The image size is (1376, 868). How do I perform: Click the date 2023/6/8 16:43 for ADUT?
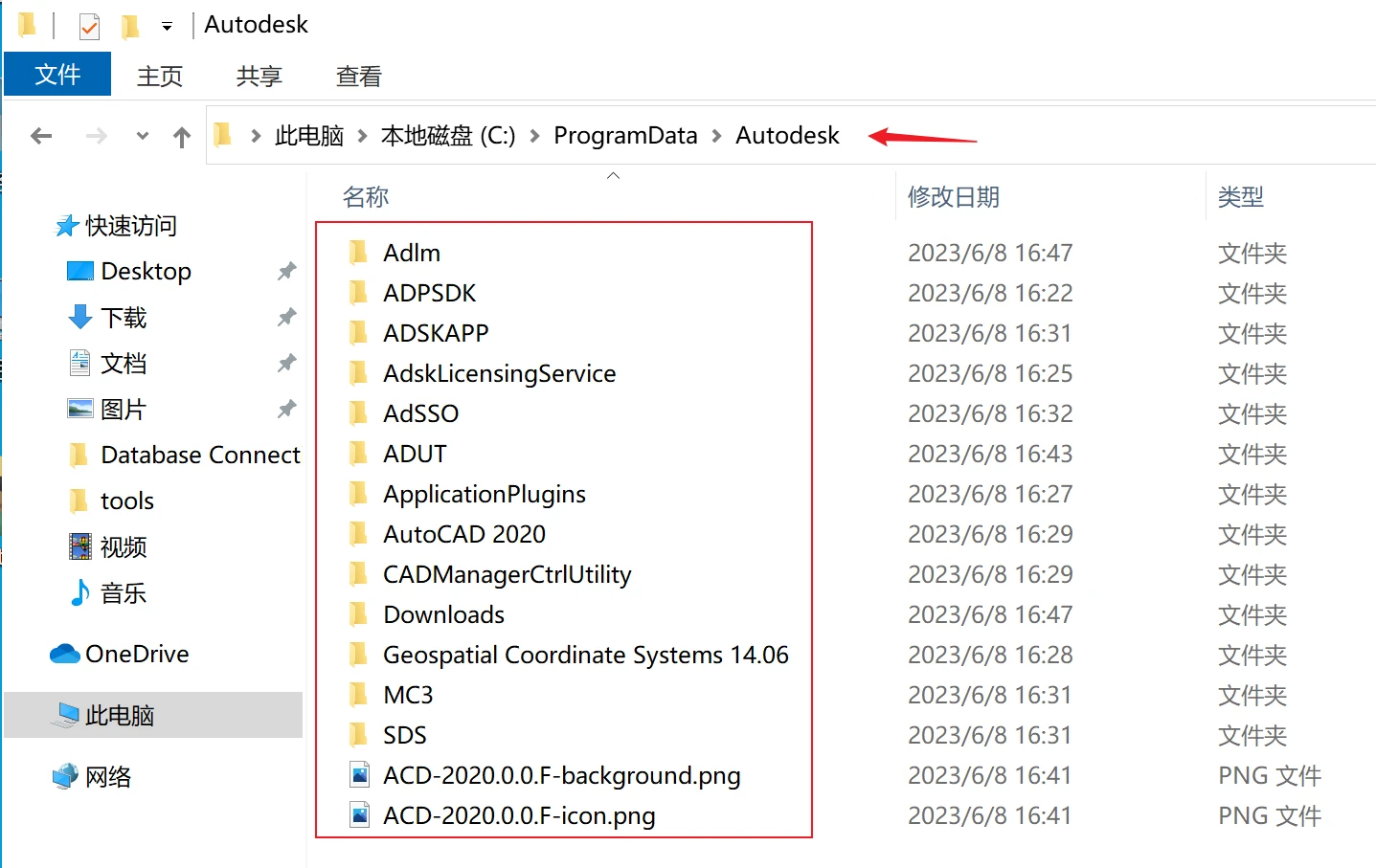[990, 454]
